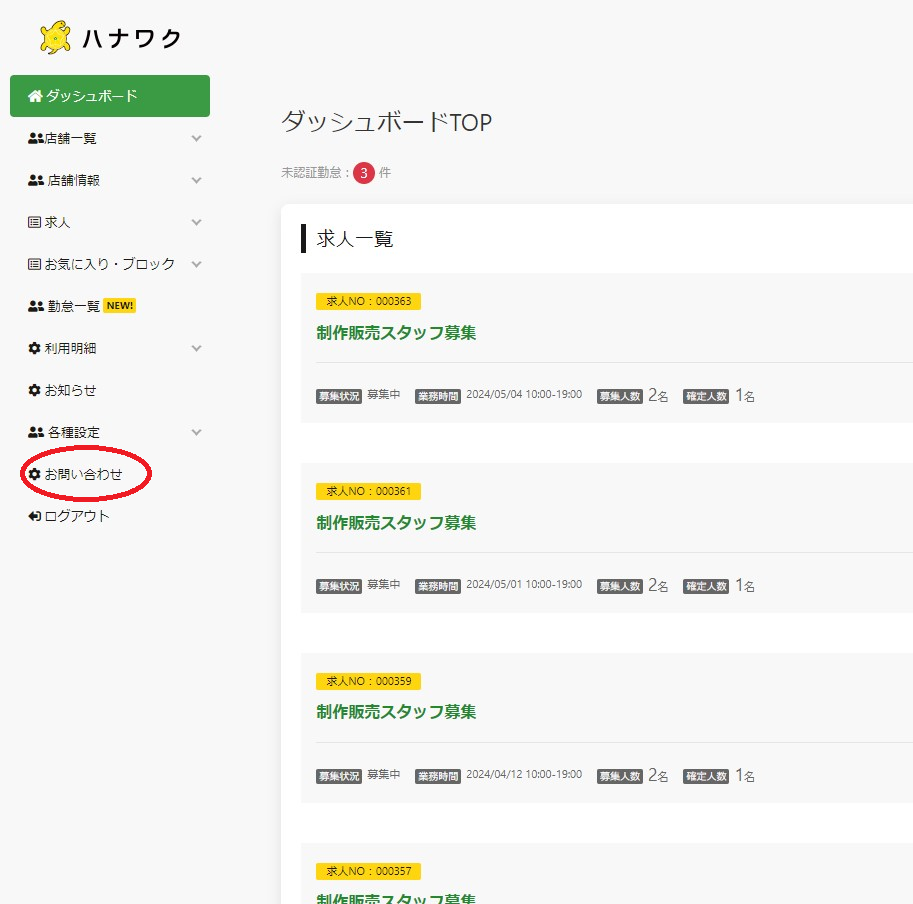Expand the 店舗情報 submenu arrow
Image resolution: width=913 pixels, height=904 pixels.
click(x=196, y=180)
